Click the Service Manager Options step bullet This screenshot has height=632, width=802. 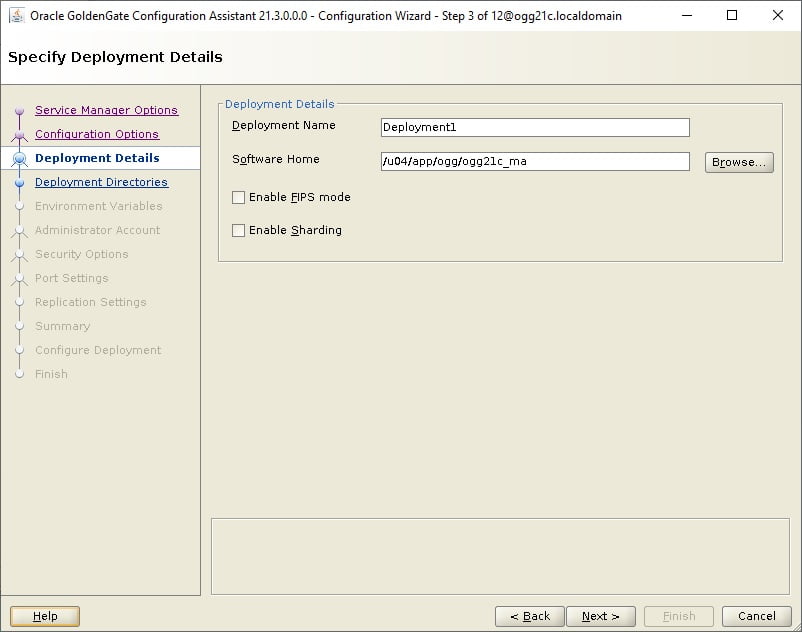[x=19, y=110]
